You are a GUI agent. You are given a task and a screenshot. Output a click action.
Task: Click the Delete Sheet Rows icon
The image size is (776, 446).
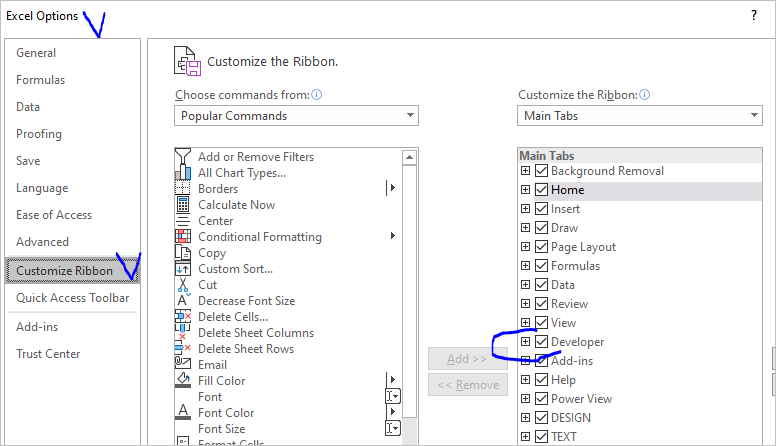tap(182, 348)
